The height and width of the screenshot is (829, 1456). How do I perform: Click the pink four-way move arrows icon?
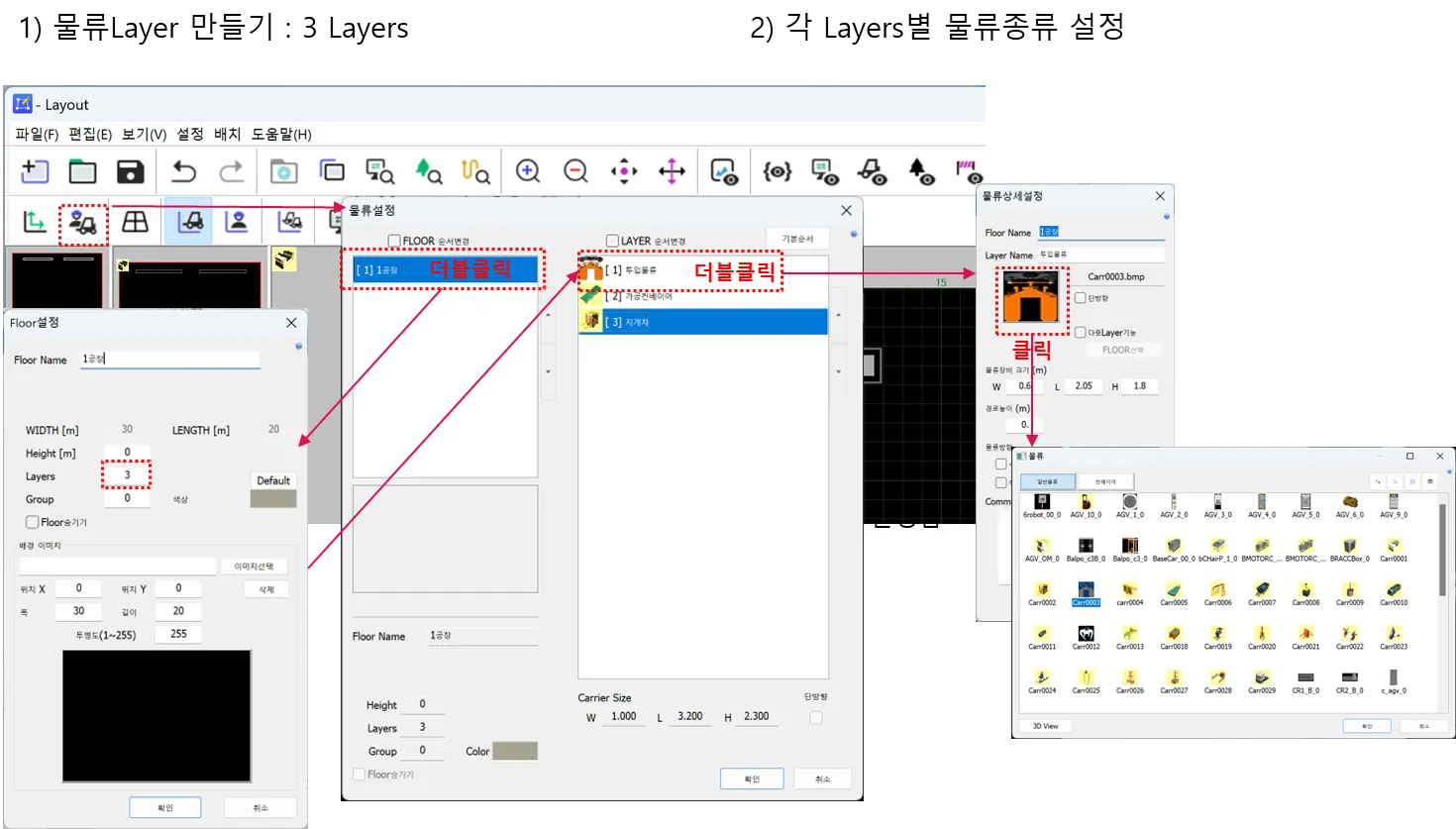[672, 171]
